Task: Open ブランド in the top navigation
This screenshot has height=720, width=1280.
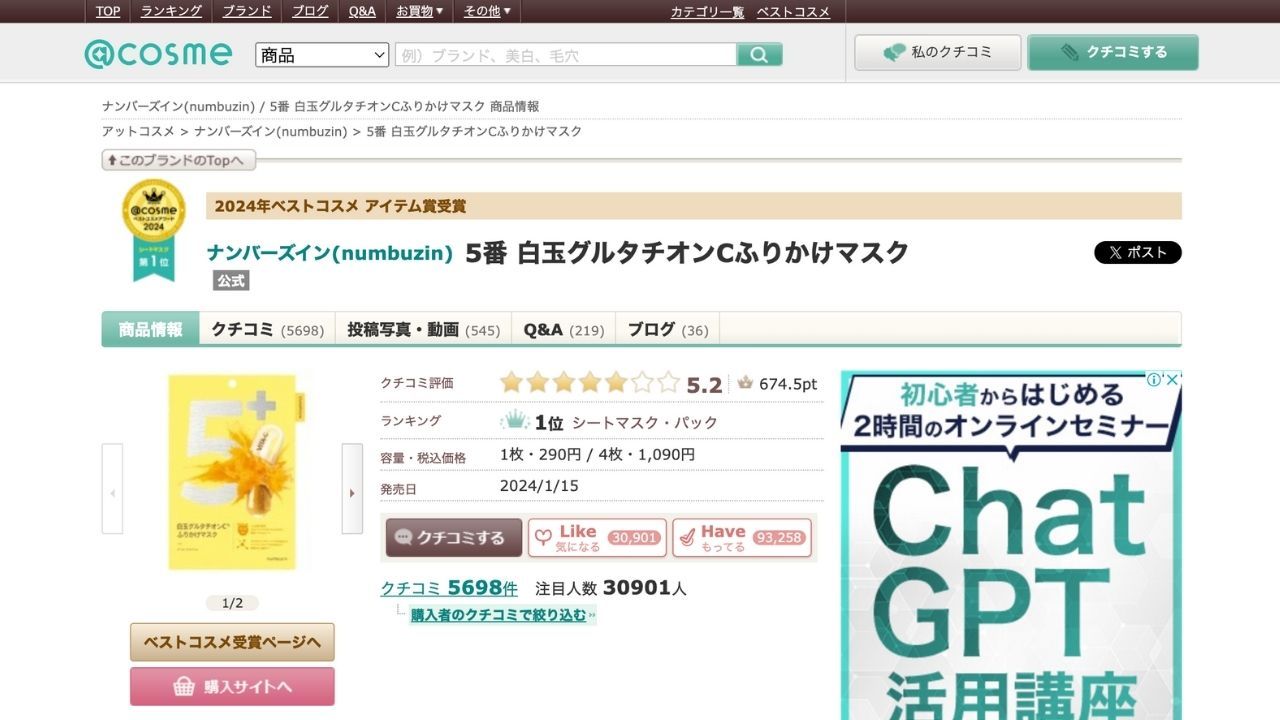Action: pyautogui.click(x=247, y=11)
